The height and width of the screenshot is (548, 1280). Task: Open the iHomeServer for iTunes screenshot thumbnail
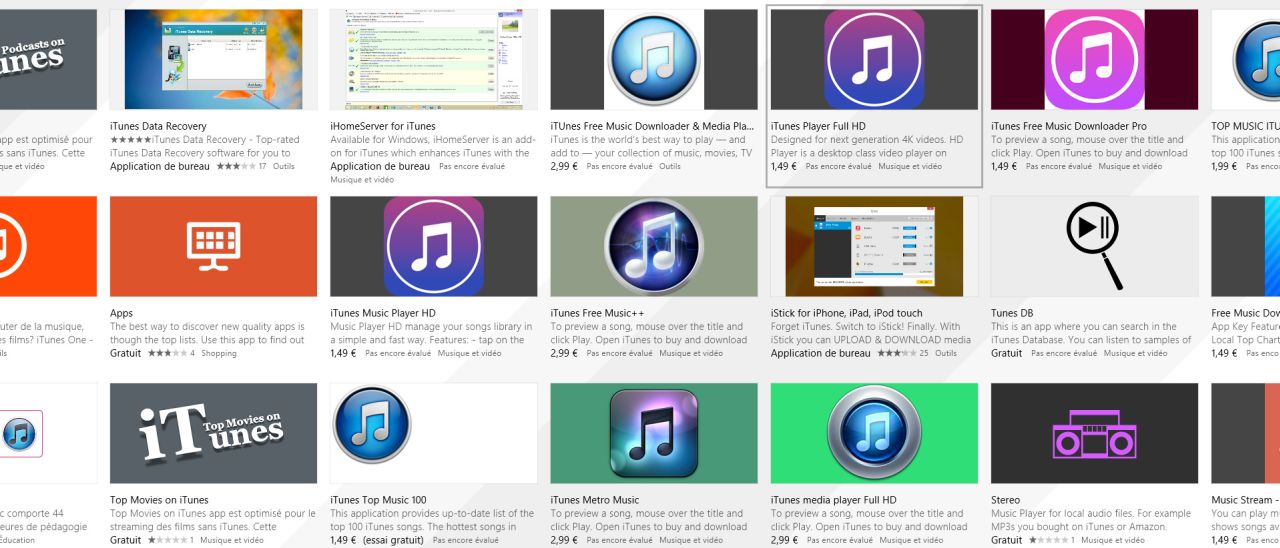pyautogui.click(x=433, y=60)
